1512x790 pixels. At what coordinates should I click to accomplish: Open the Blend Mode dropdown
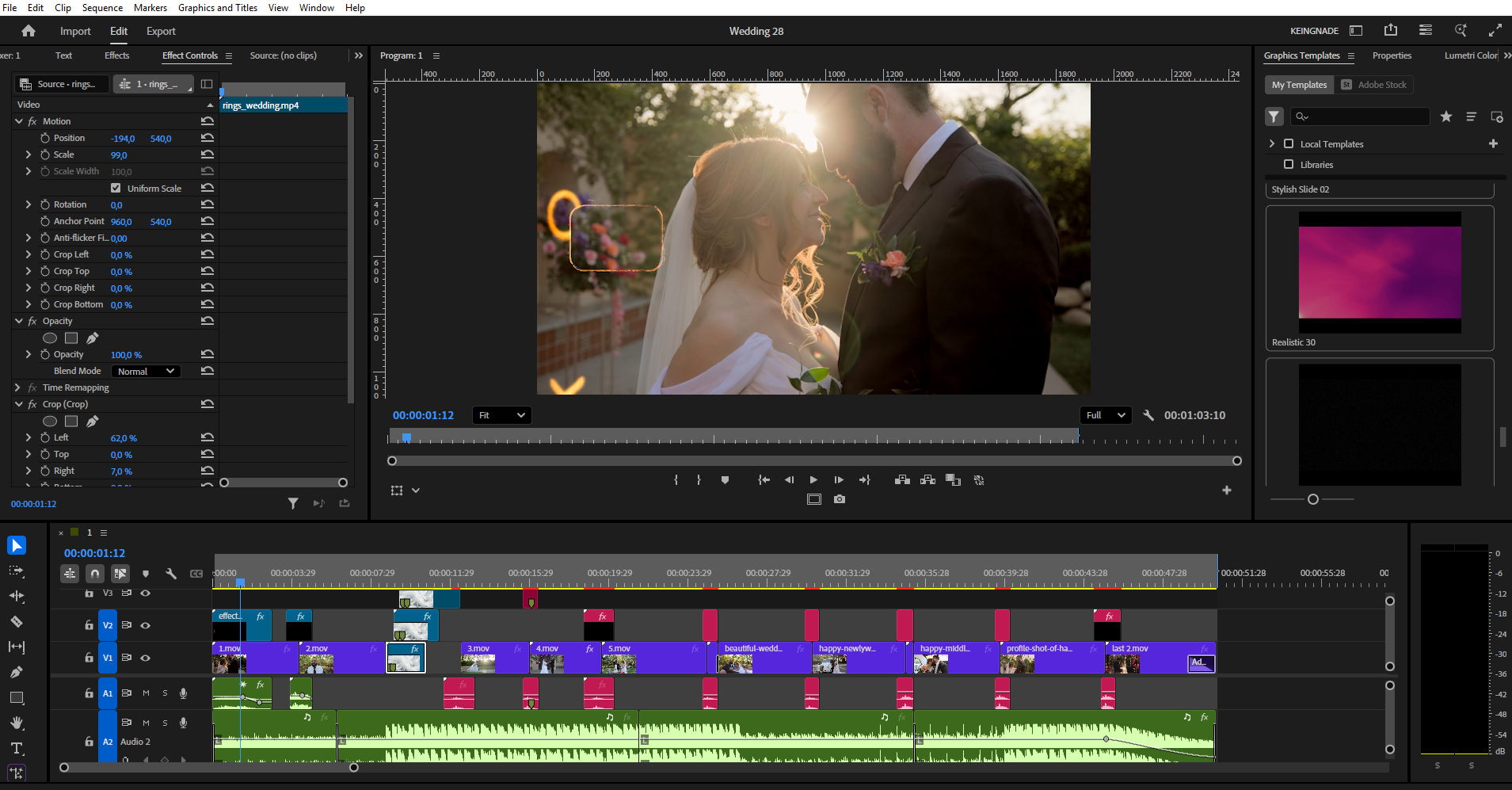[146, 371]
